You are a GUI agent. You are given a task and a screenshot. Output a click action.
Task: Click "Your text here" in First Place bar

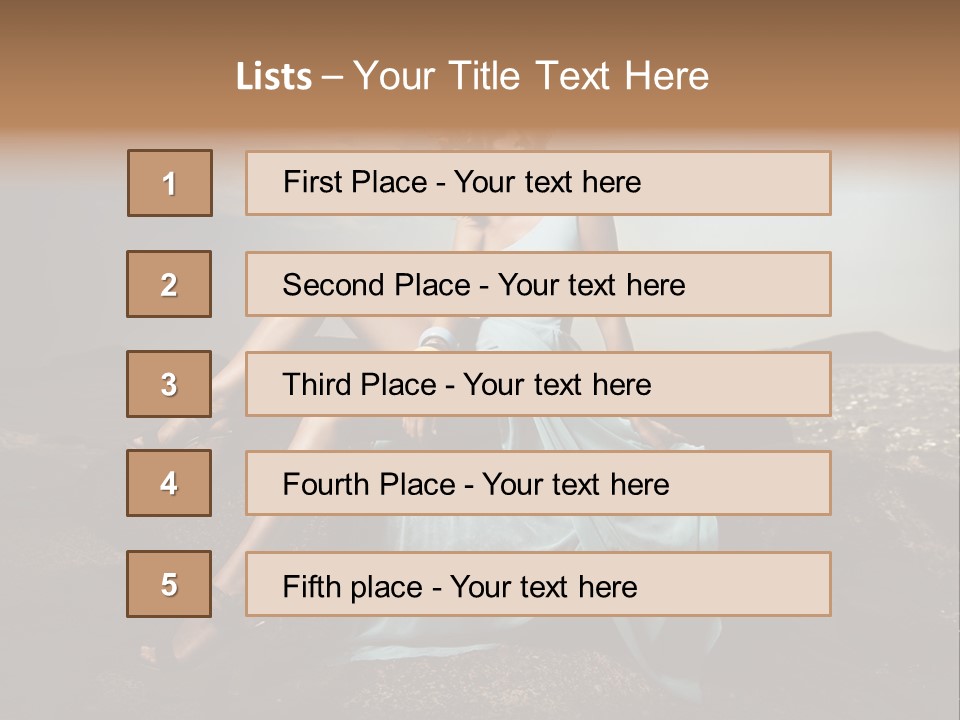pos(547,183)
